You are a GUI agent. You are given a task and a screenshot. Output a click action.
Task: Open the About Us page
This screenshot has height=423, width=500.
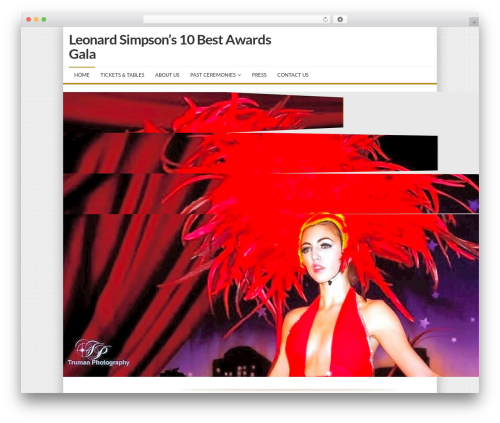167,75
